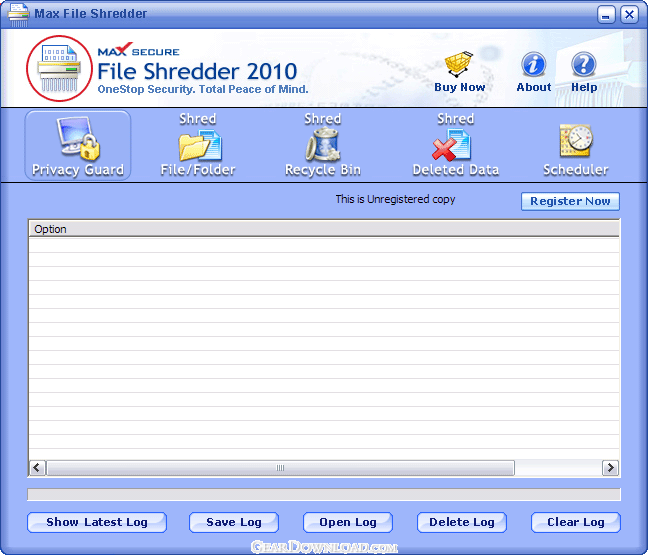Click the left arrow of horizontal scrollbar
This screenshot has width=648, height=555.
point(38,468)
